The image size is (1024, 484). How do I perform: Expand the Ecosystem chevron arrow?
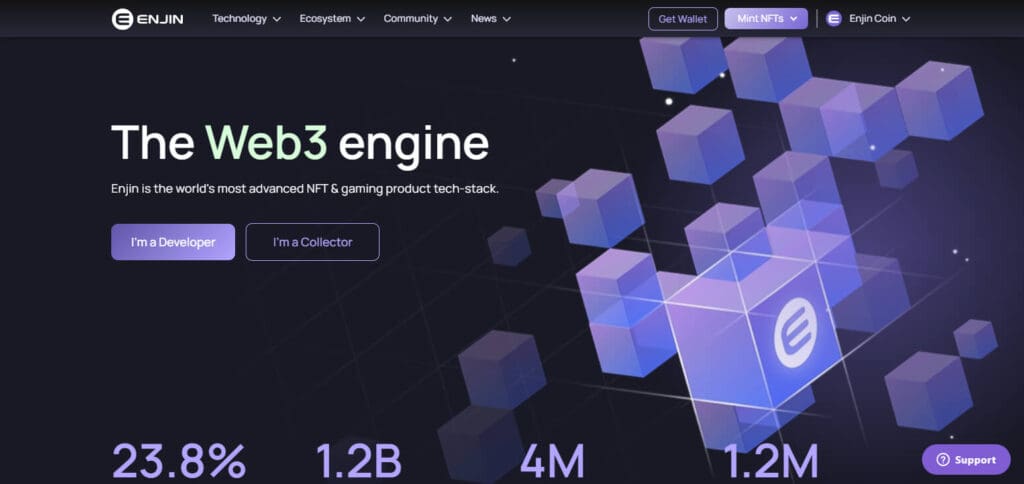(360, 20)
